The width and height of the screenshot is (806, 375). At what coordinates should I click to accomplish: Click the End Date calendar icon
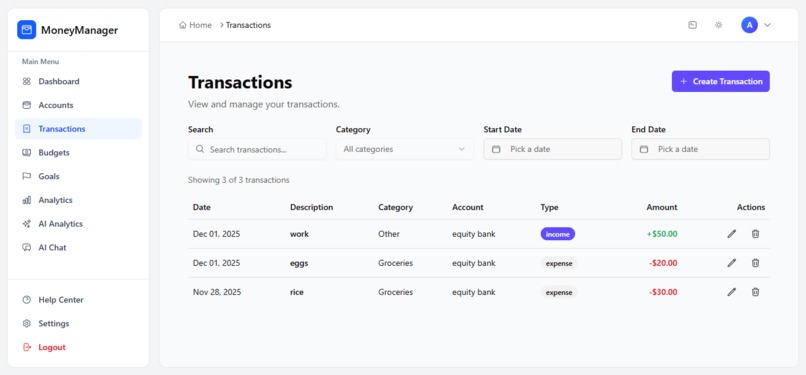[644, 149]
